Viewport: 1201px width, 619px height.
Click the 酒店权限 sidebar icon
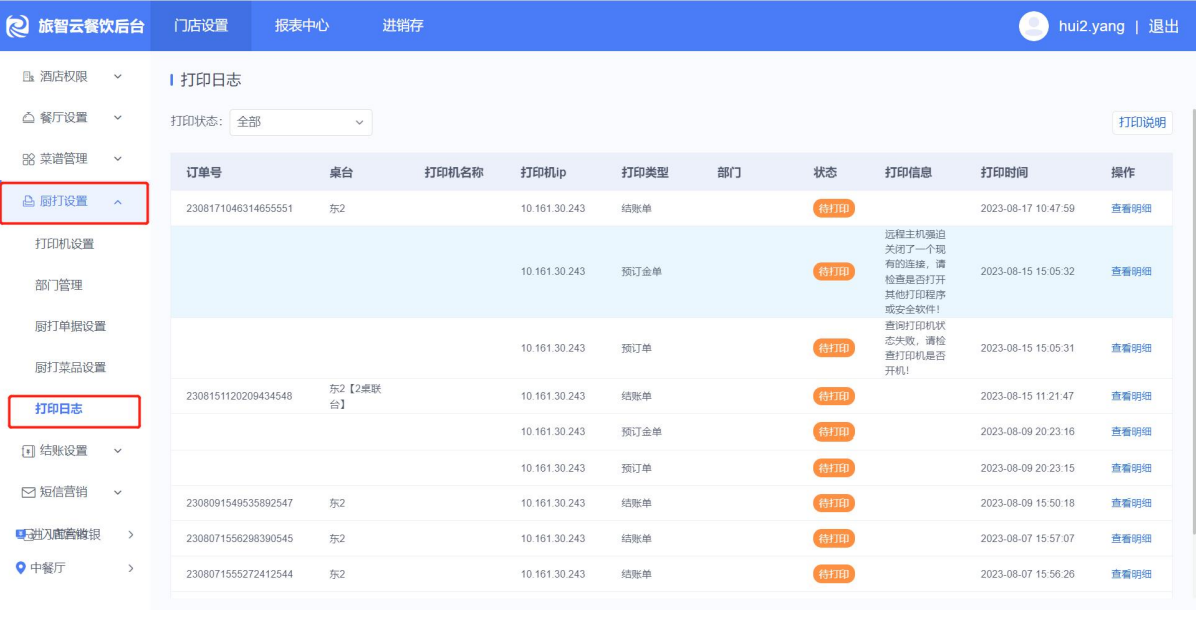(28, 76)
